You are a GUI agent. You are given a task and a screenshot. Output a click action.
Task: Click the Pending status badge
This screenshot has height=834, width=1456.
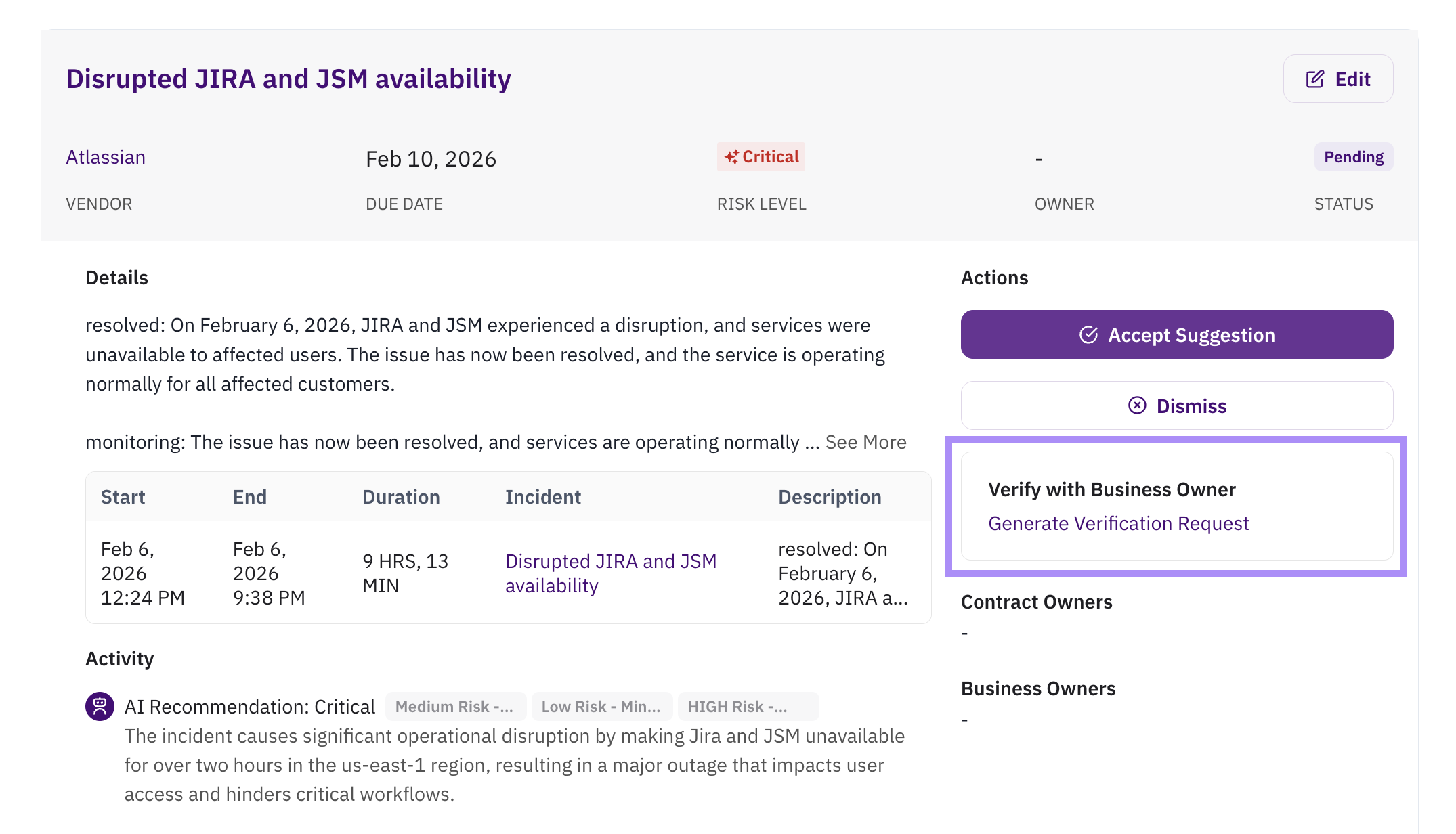[1353, 157]
